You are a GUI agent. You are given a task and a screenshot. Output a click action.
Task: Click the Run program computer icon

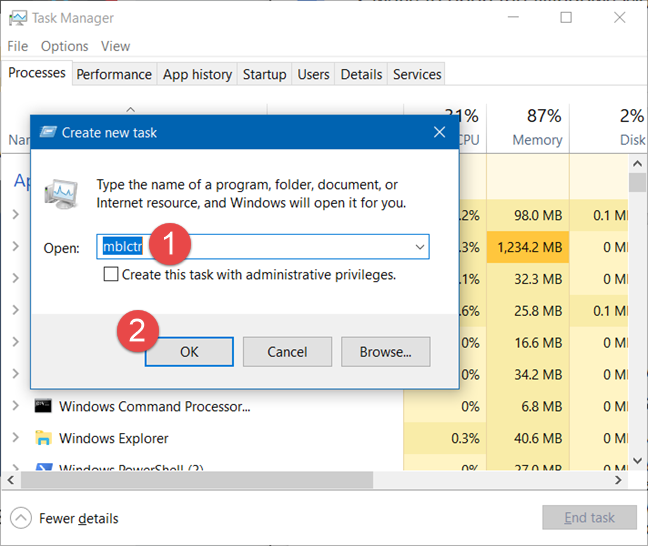pos(61,194)
